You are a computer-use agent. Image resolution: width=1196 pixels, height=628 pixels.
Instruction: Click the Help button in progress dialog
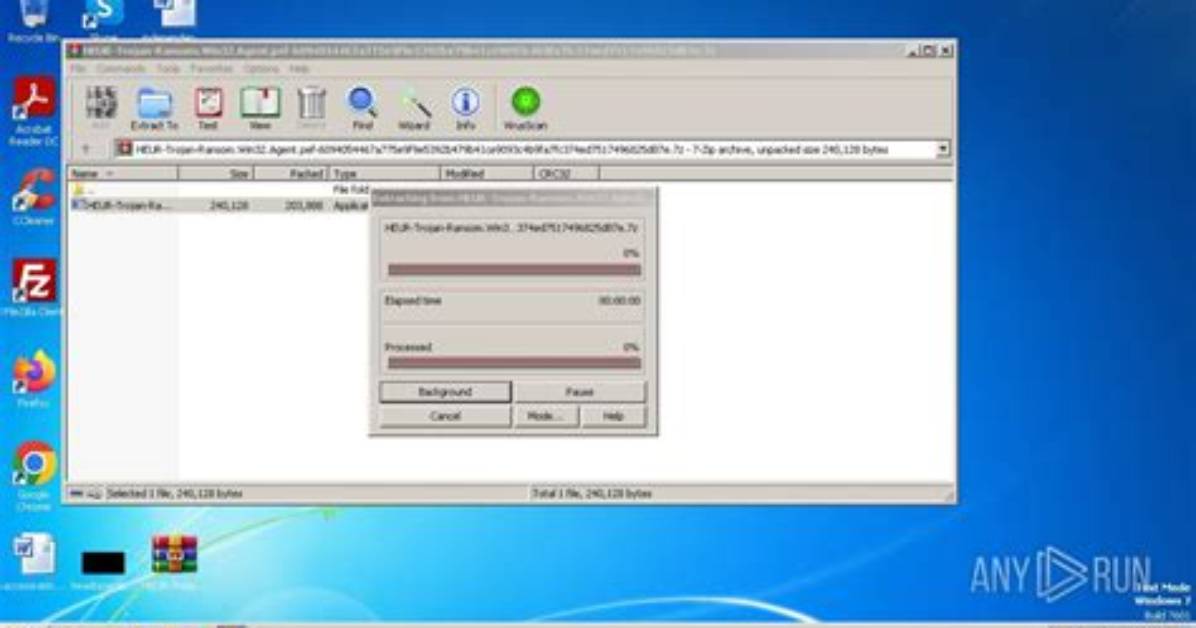pos(613,416)
